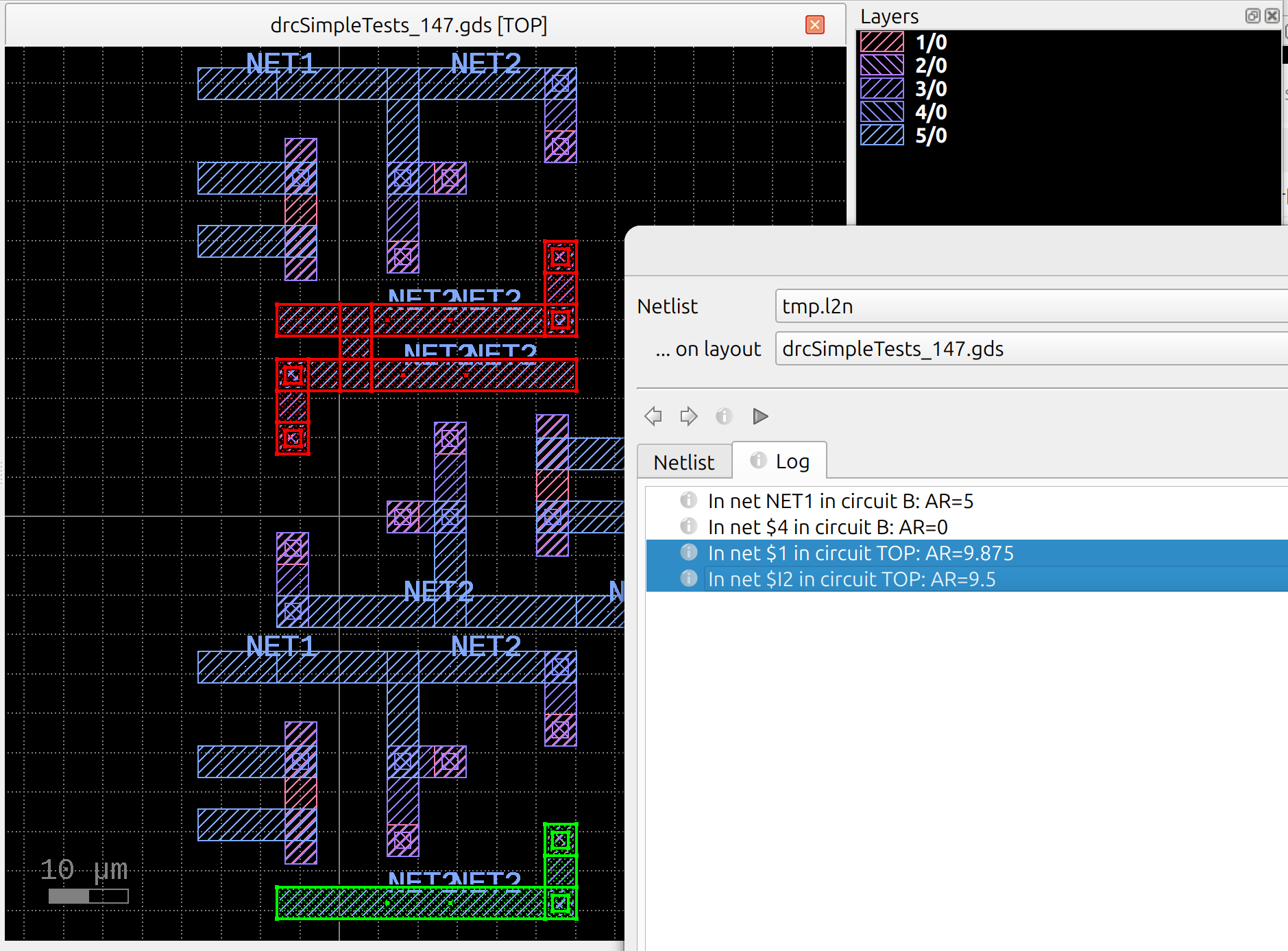Select log entry for net $4 AR=0
The image size is (1288, 951).
pos(827,527)
